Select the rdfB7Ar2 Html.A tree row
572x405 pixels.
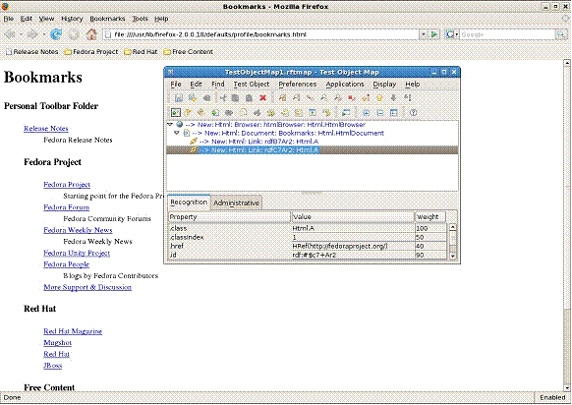tap(312, 141)
